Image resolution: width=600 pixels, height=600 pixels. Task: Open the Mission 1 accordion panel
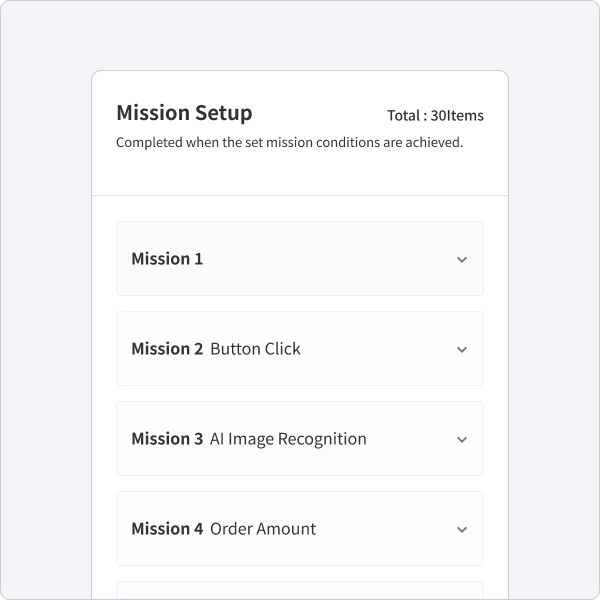point(300,258)
